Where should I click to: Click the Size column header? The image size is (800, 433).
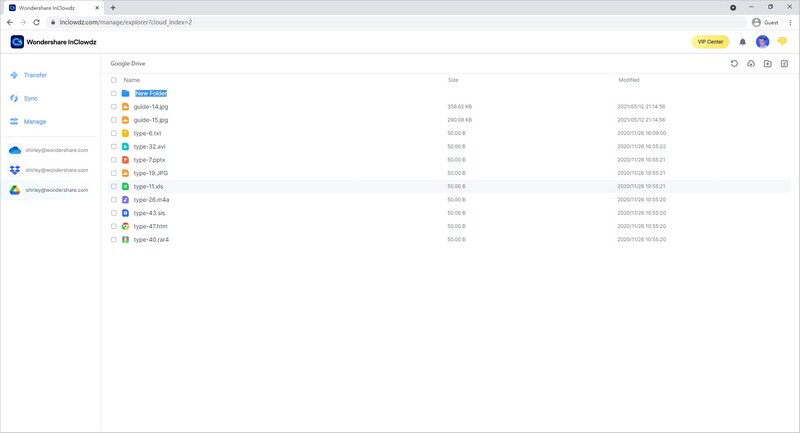point(453,80)
